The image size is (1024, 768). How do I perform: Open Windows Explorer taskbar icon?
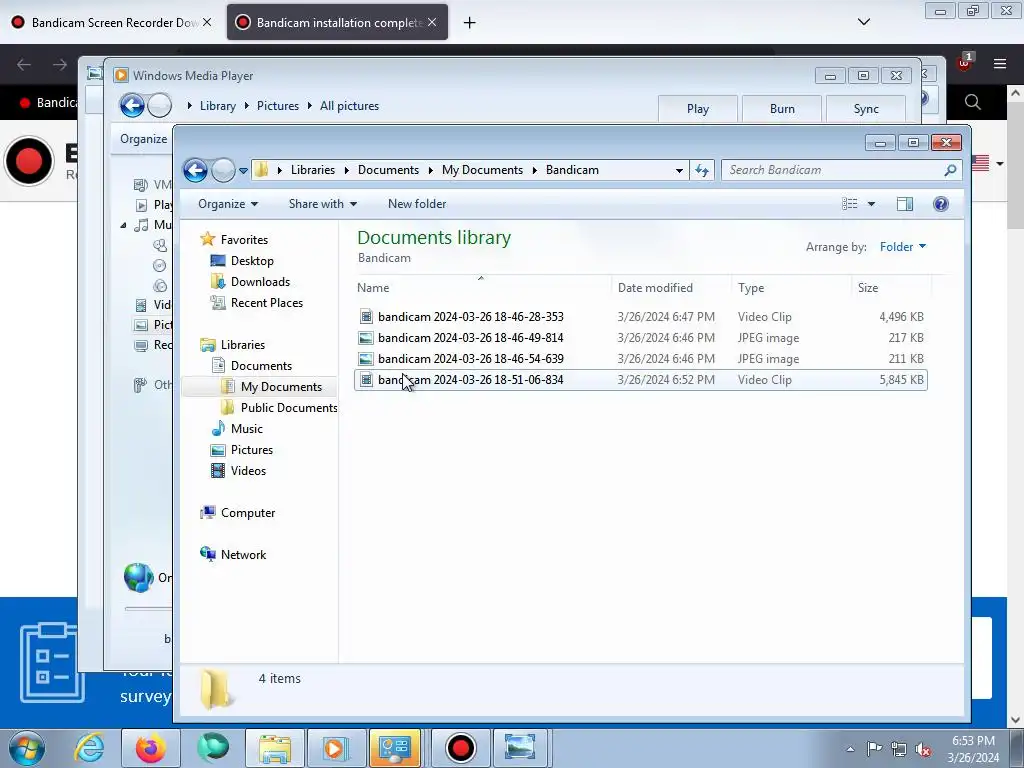click(275, 748)
